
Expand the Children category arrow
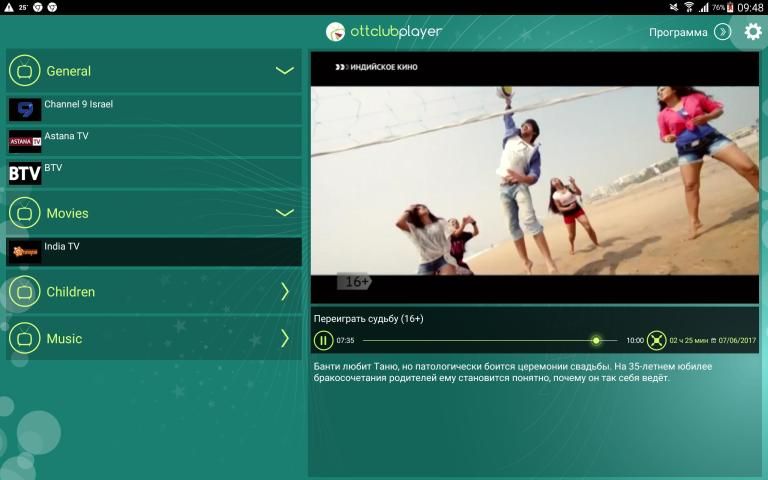click(x=284, y=292)
